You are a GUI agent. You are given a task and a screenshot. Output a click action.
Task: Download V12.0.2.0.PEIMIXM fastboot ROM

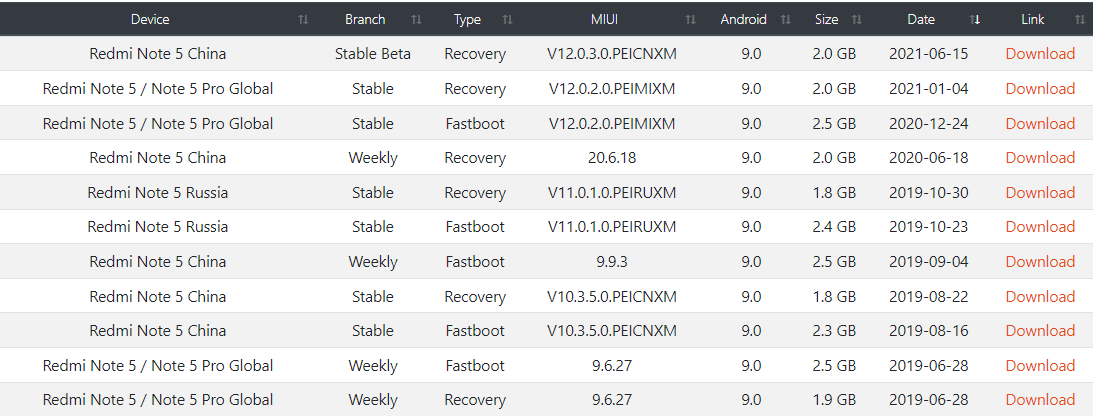1040,124
